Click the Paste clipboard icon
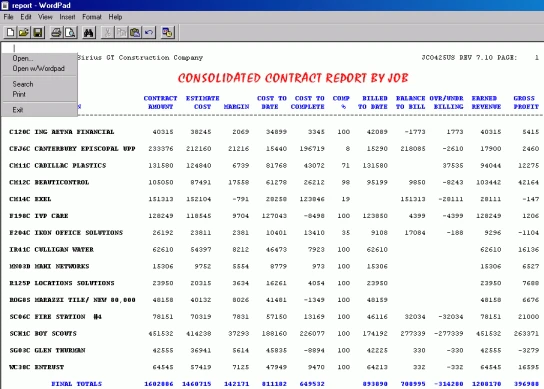 pyautogui.click(x=135, y=33)
